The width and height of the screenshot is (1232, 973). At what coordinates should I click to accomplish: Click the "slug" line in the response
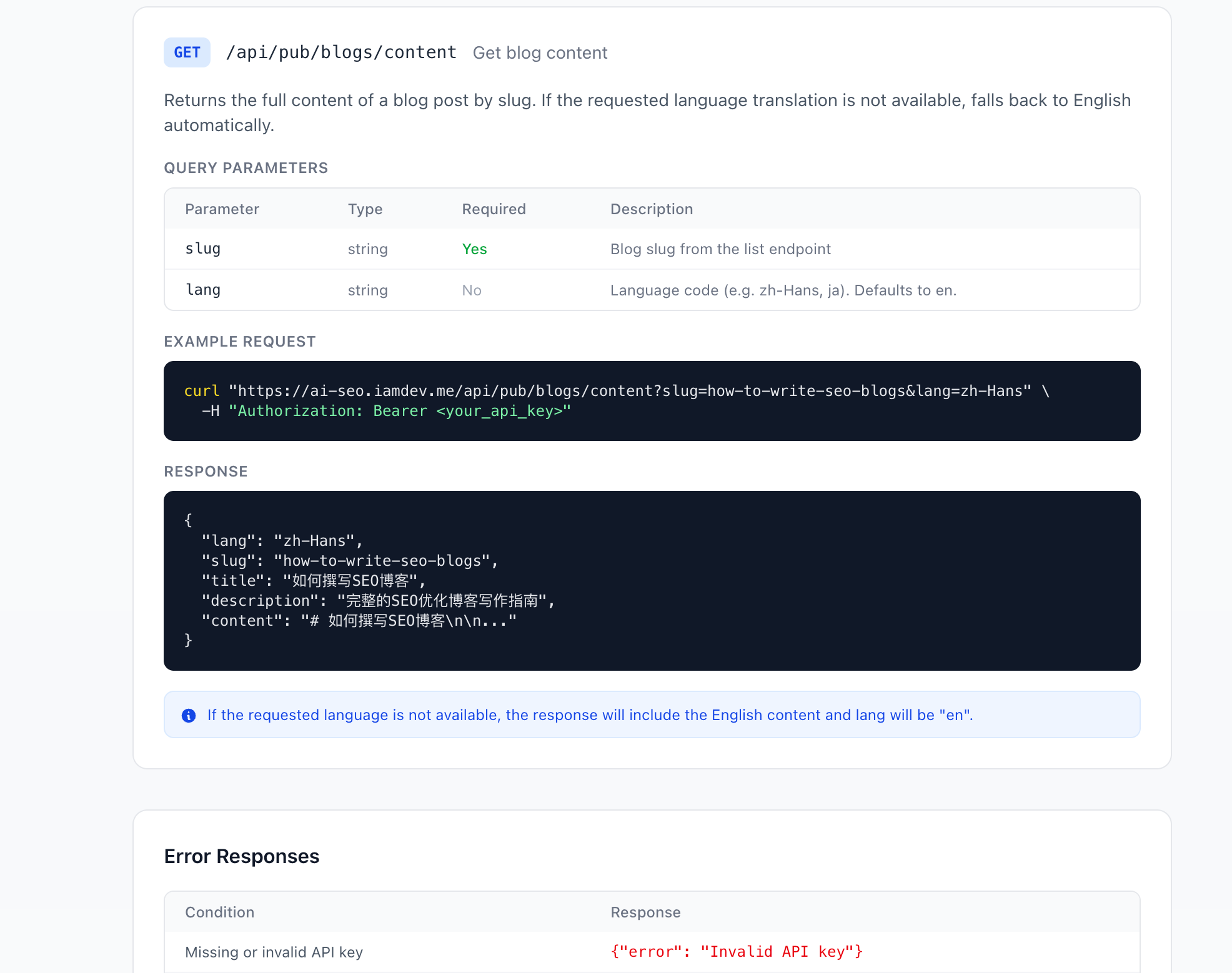coord(349,561)
